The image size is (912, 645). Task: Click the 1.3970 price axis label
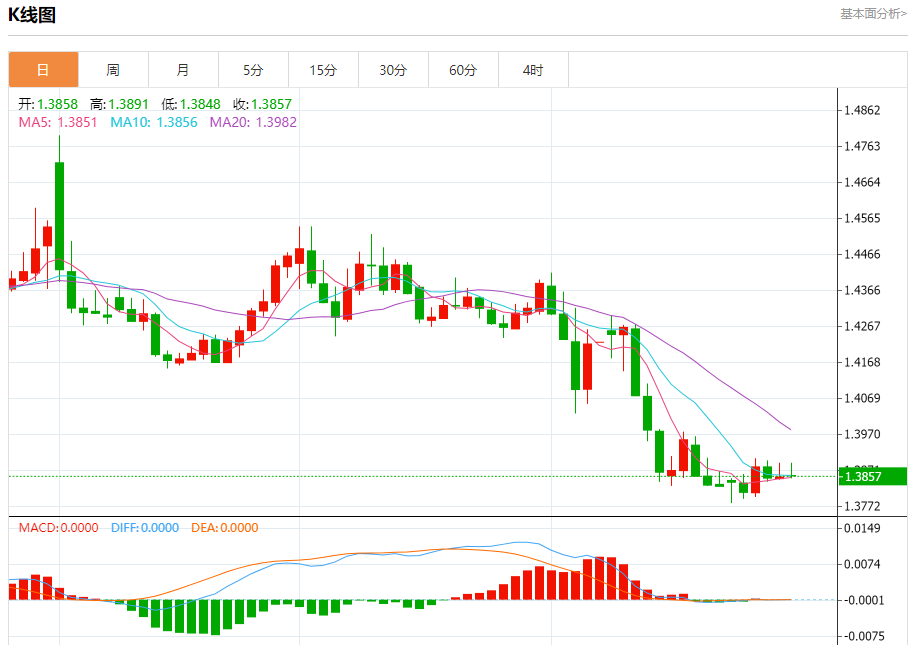click(x=862, y=434)
